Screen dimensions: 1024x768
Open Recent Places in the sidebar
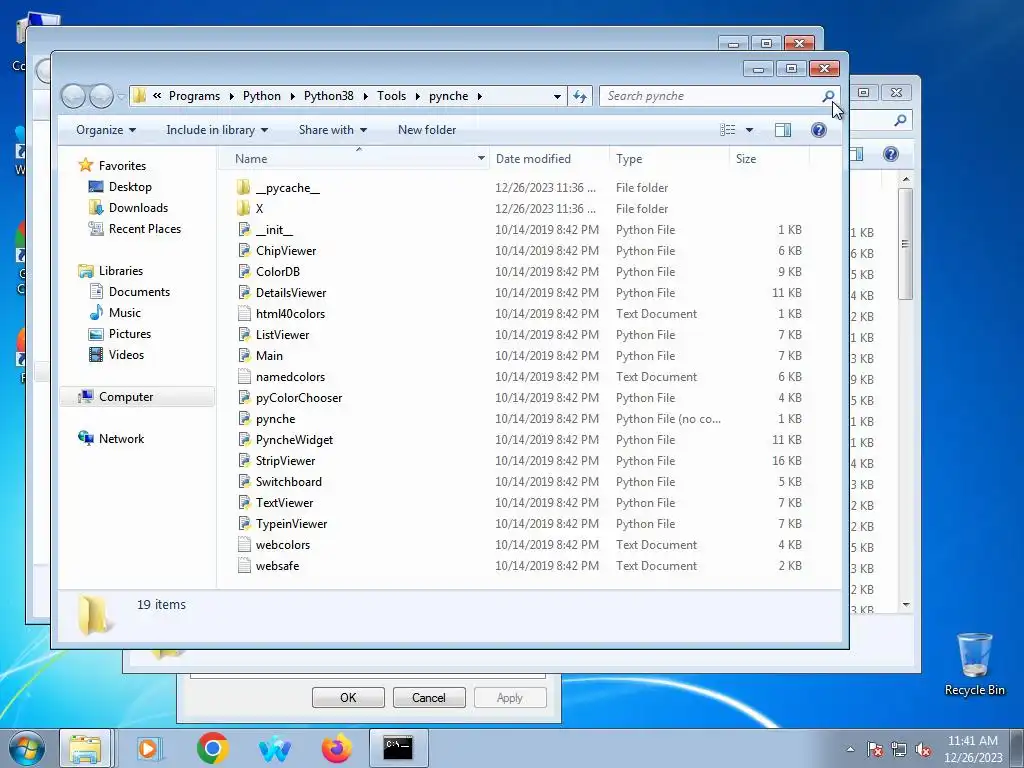(x=145, y=229)
